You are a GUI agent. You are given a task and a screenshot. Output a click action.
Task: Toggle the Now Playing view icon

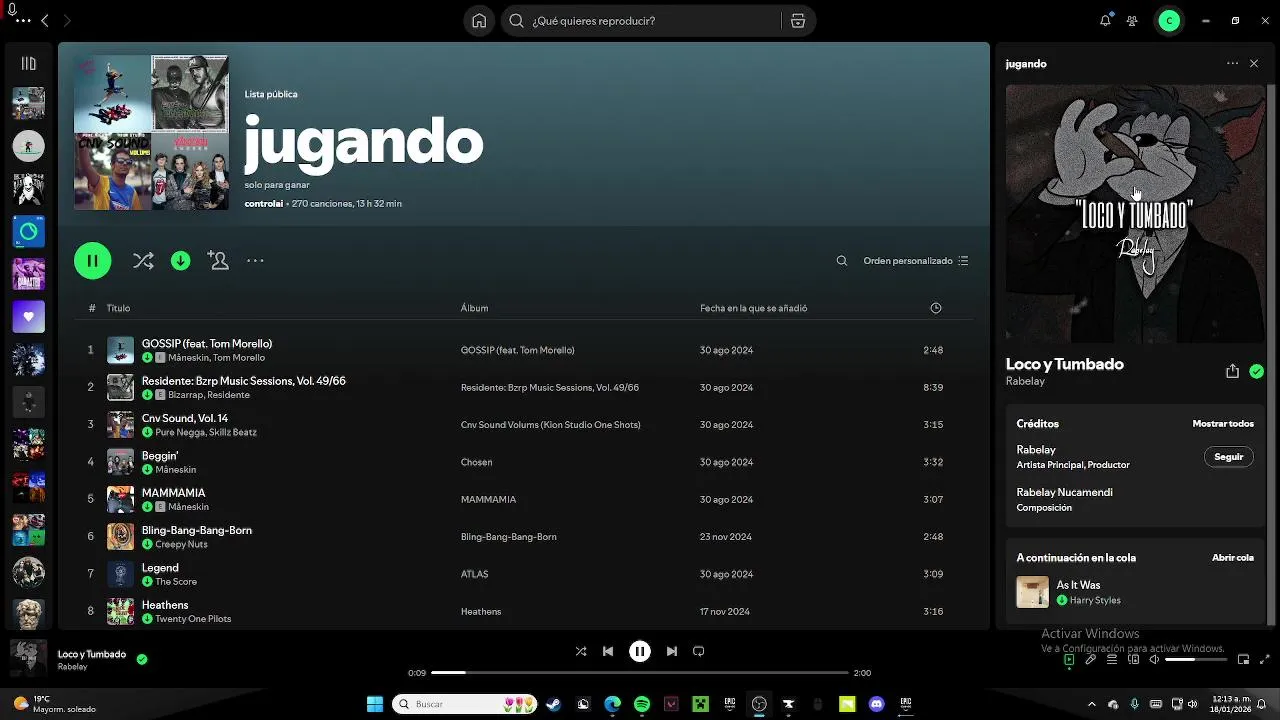(1069, 660)
